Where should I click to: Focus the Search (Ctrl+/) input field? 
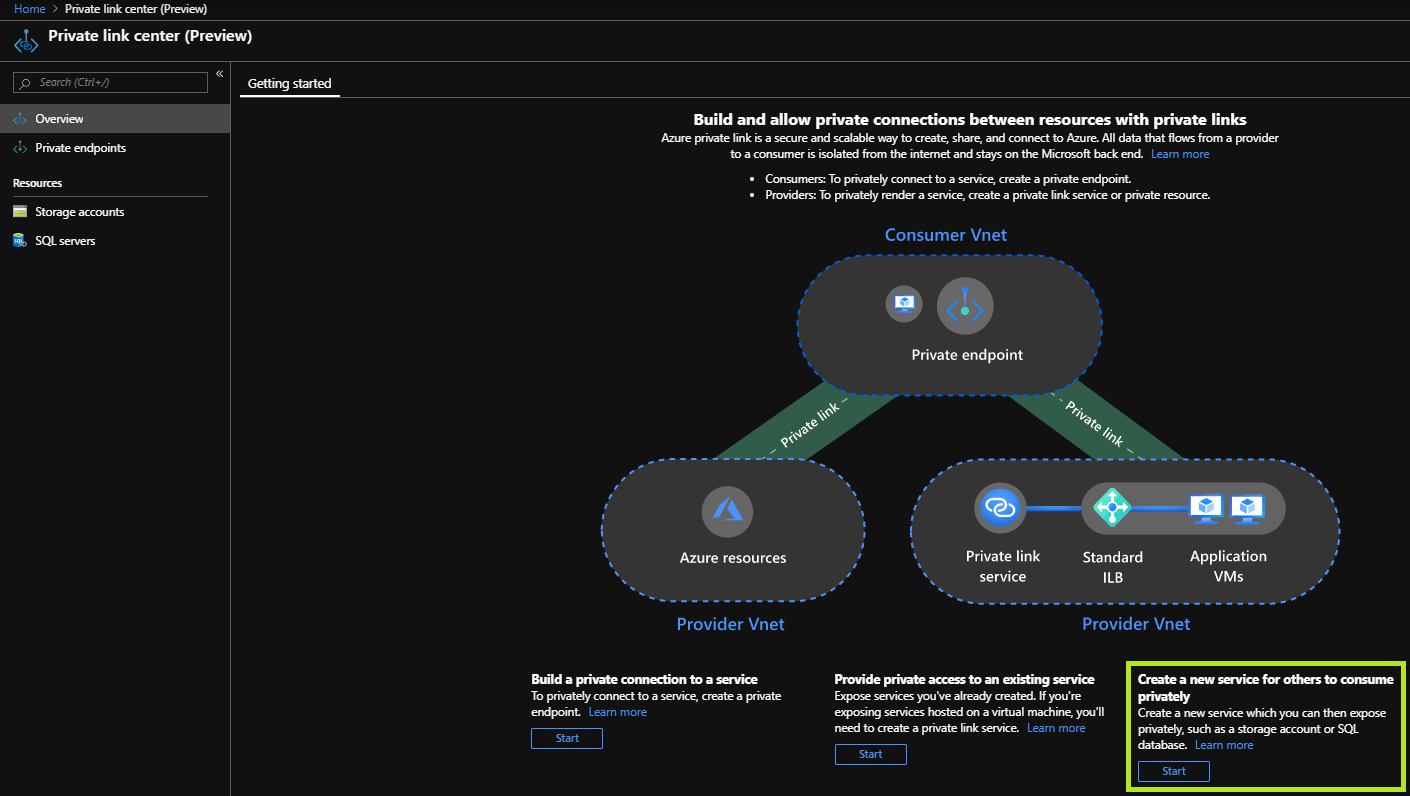110,83
